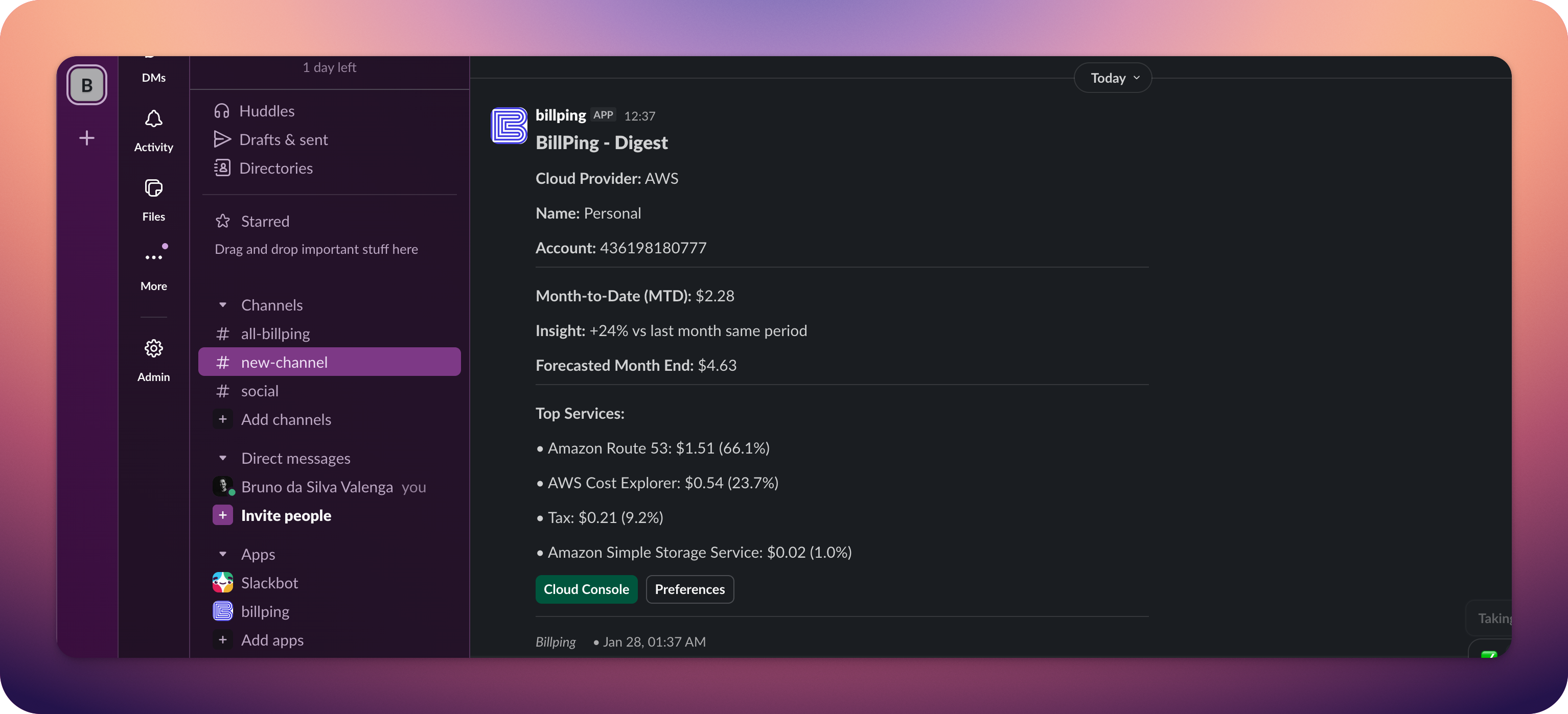The width and height of the screenshot is (1568, 714).
Task: Open Slackbot app conversation
Action: tap(269, 583)
